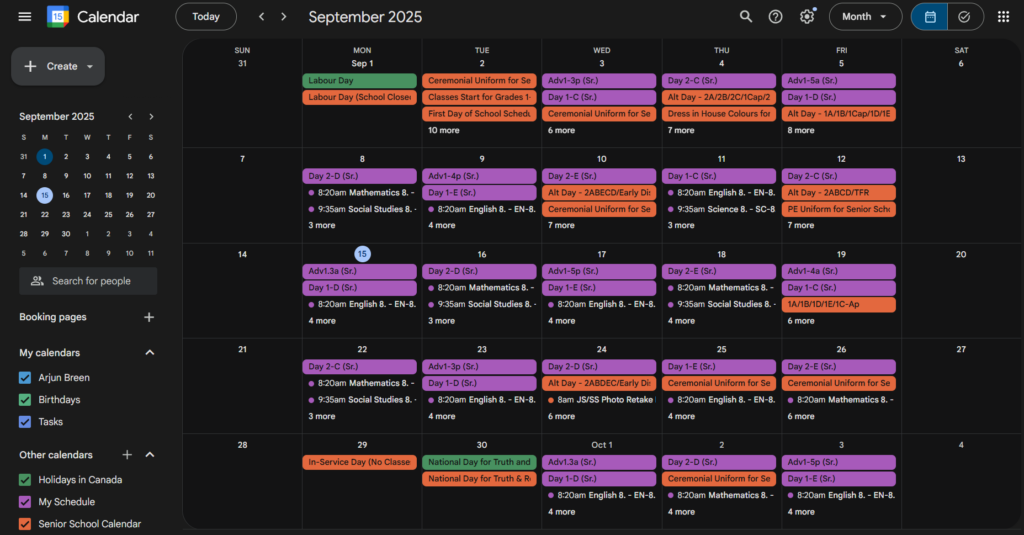Mini calendar next month arrow
This screenshot has height=535, width=1024.
(x=151, y=116)
